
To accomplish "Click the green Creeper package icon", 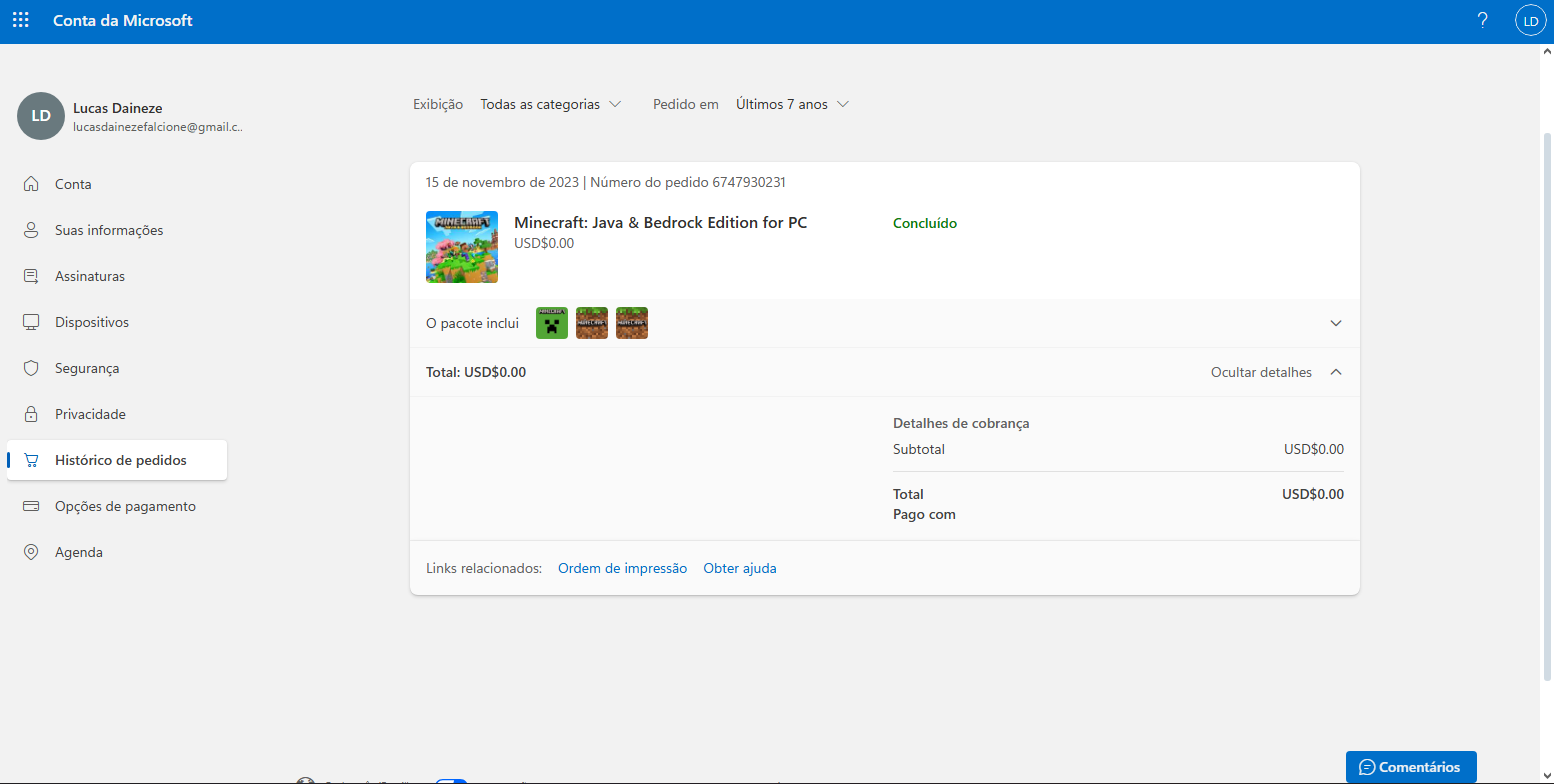I will (x=552, y=323).
